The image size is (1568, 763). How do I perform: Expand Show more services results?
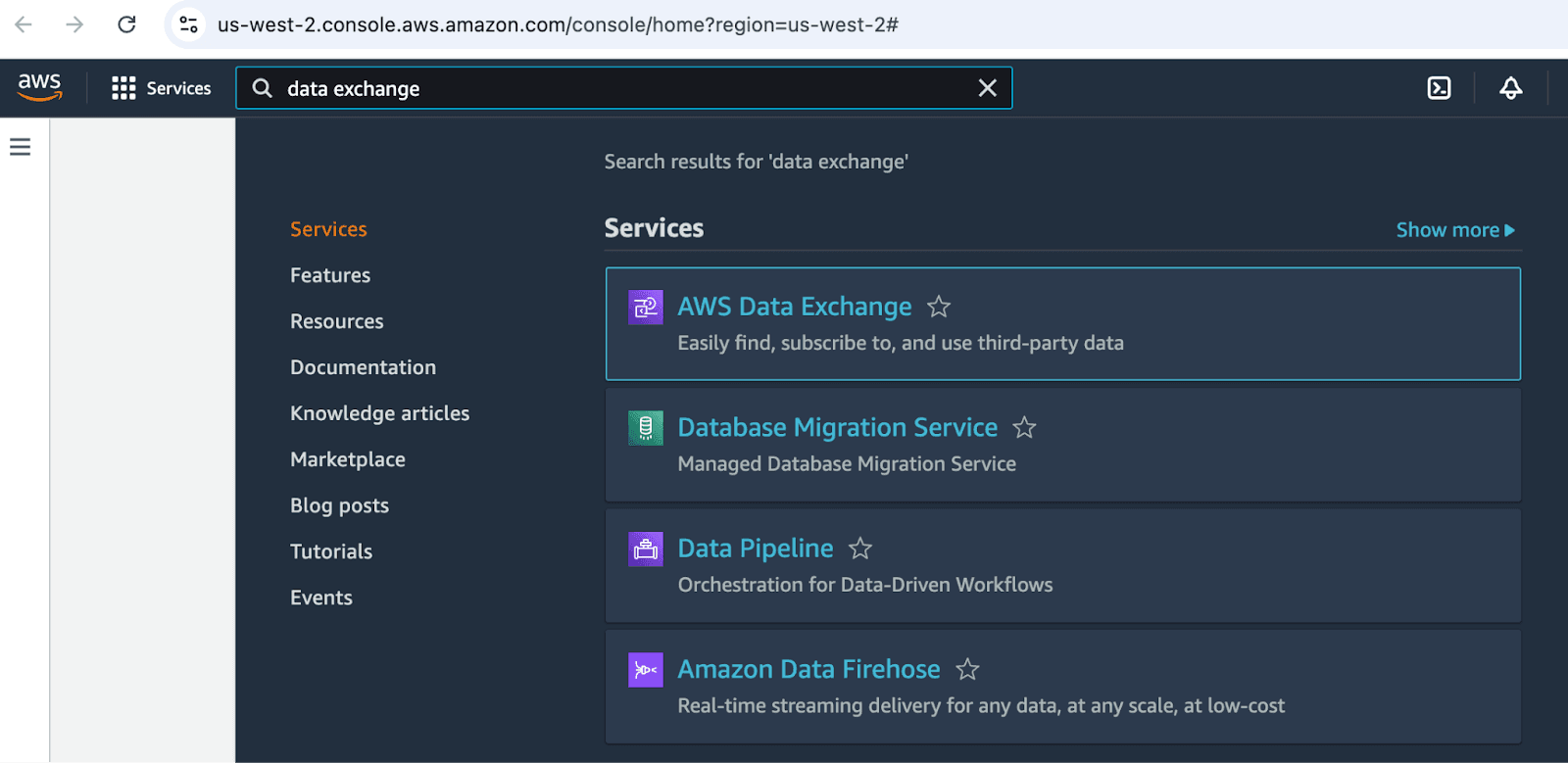tap(1454, 230)
